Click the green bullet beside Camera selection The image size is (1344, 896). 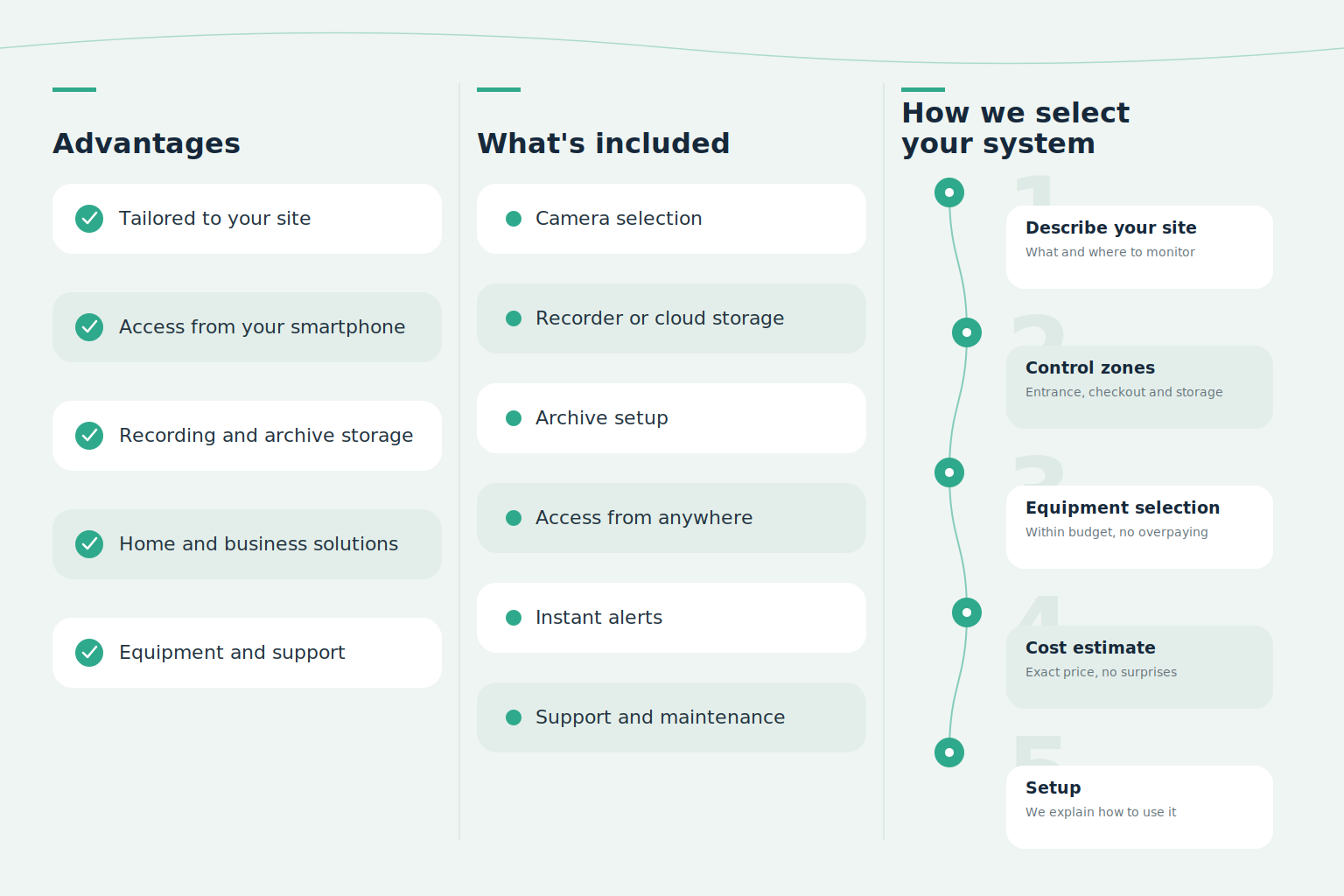coord(514,219)
